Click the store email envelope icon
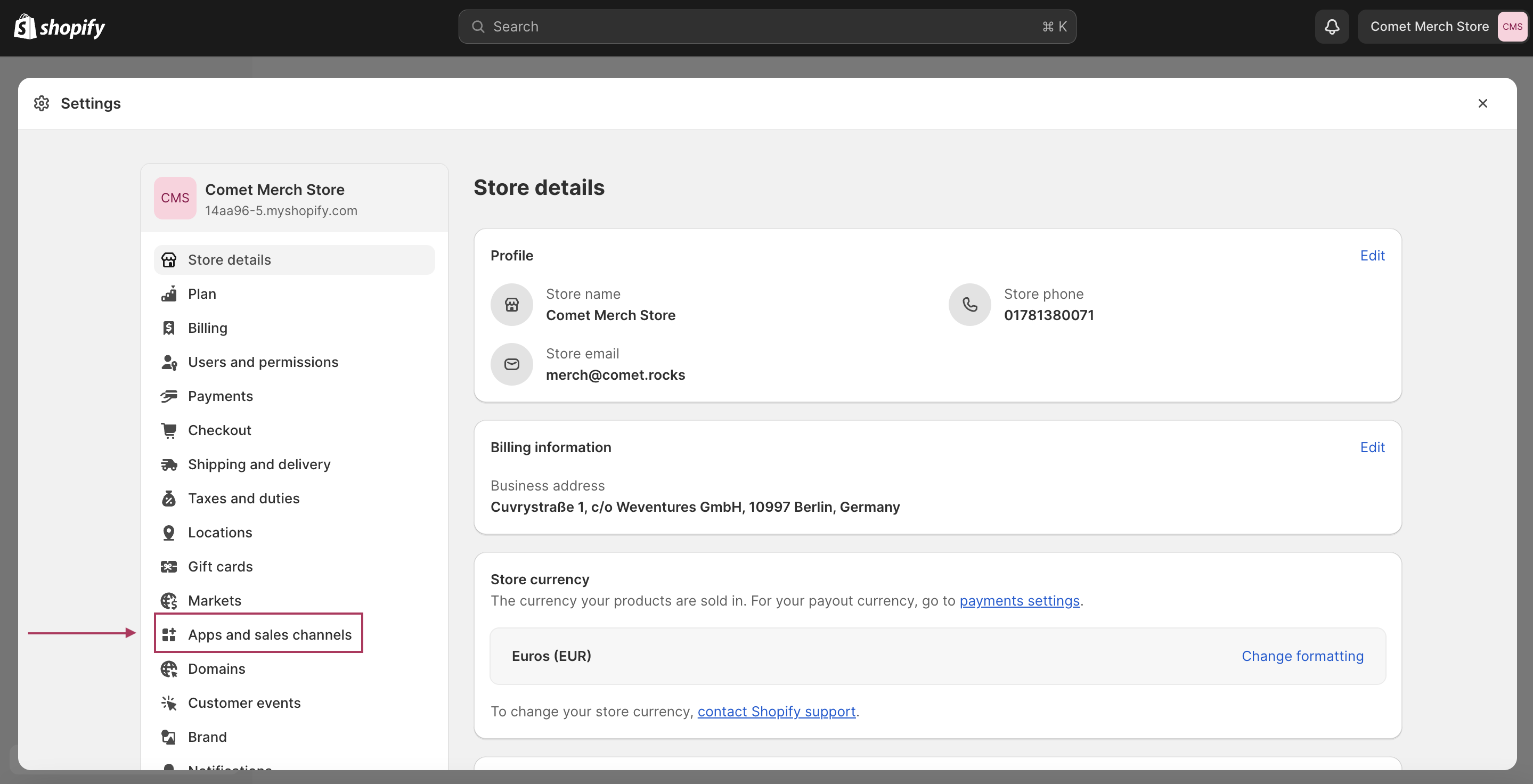 coord(511,364)
